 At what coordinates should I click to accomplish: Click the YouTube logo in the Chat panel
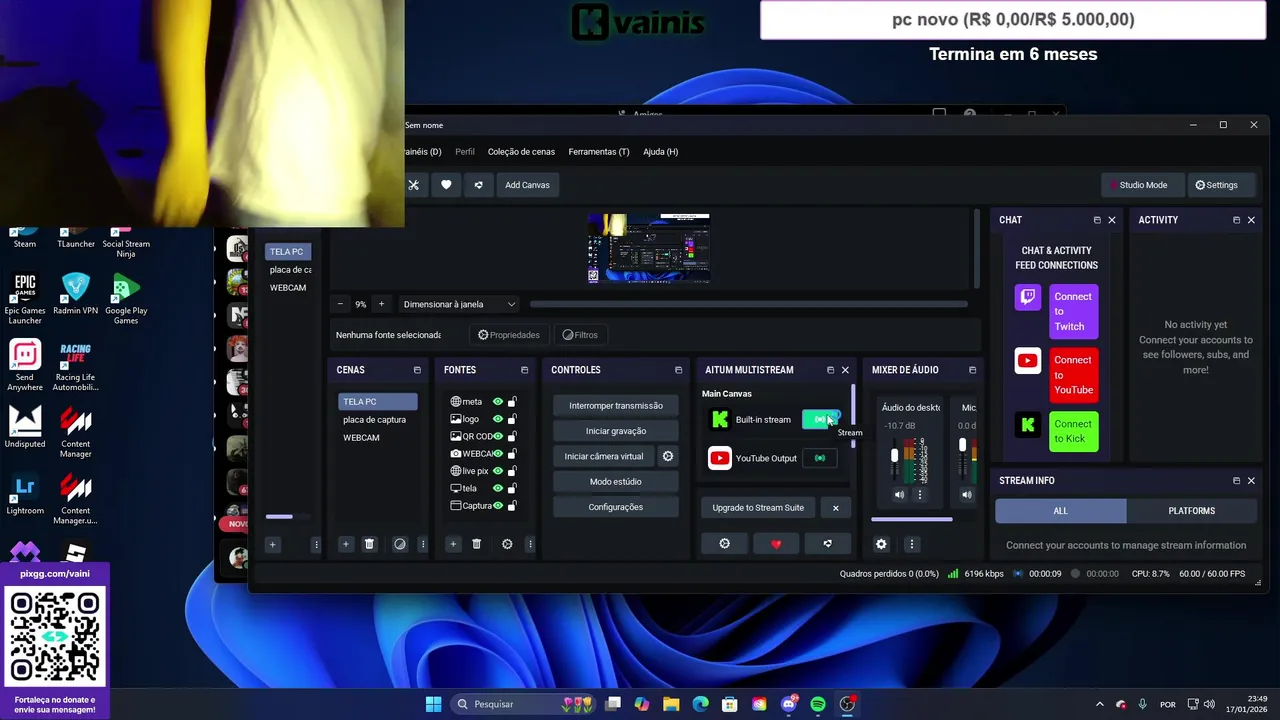point(1028,361)
